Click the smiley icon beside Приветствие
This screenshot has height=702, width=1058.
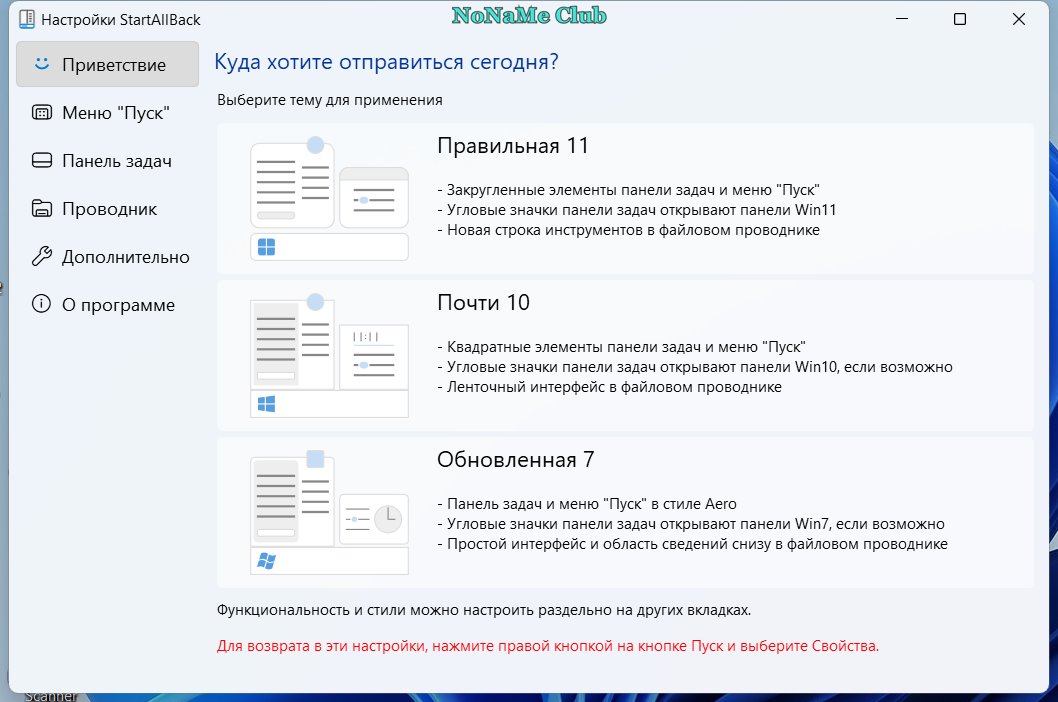(42, 64)
